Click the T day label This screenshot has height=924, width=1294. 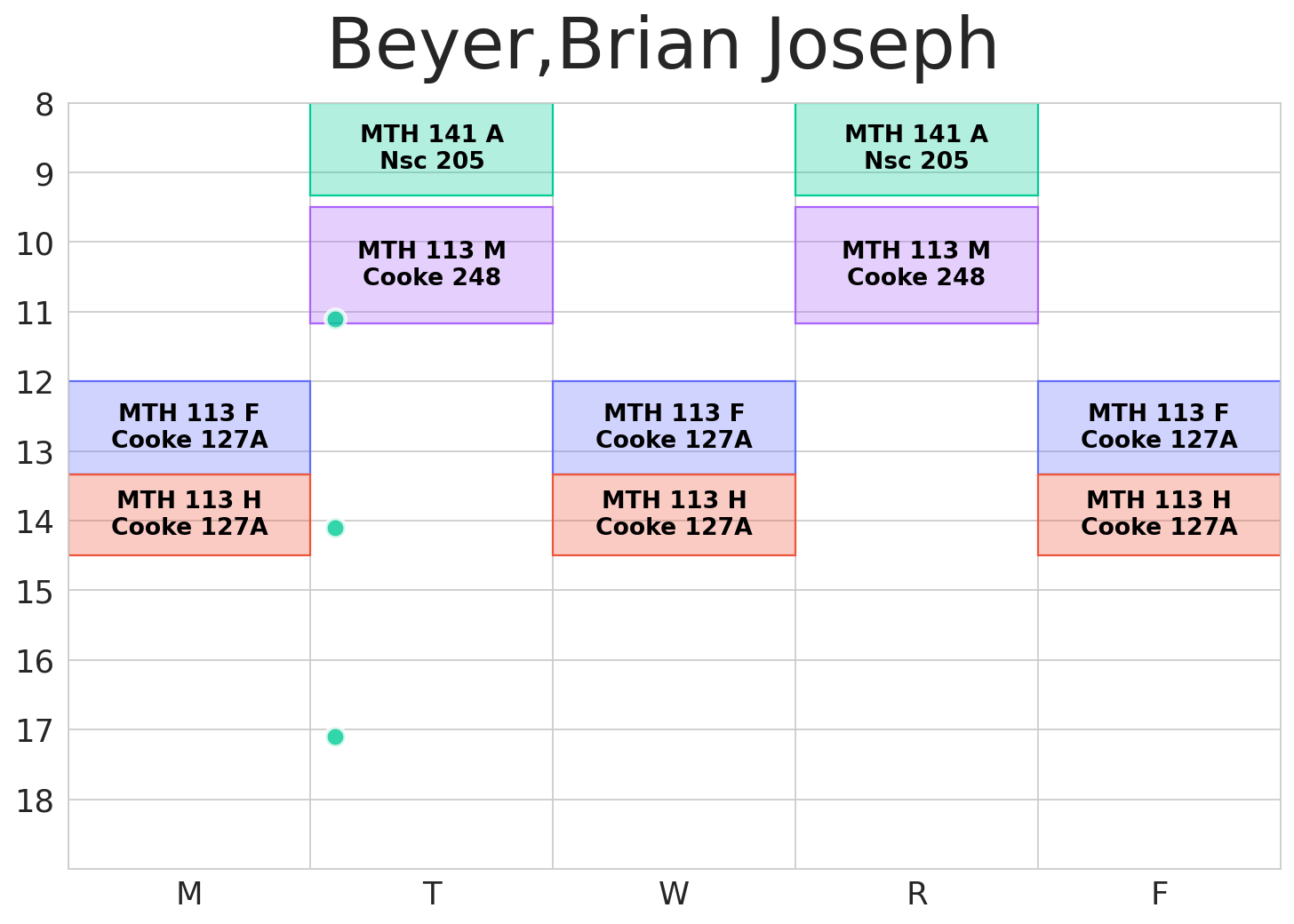(432, 894)
